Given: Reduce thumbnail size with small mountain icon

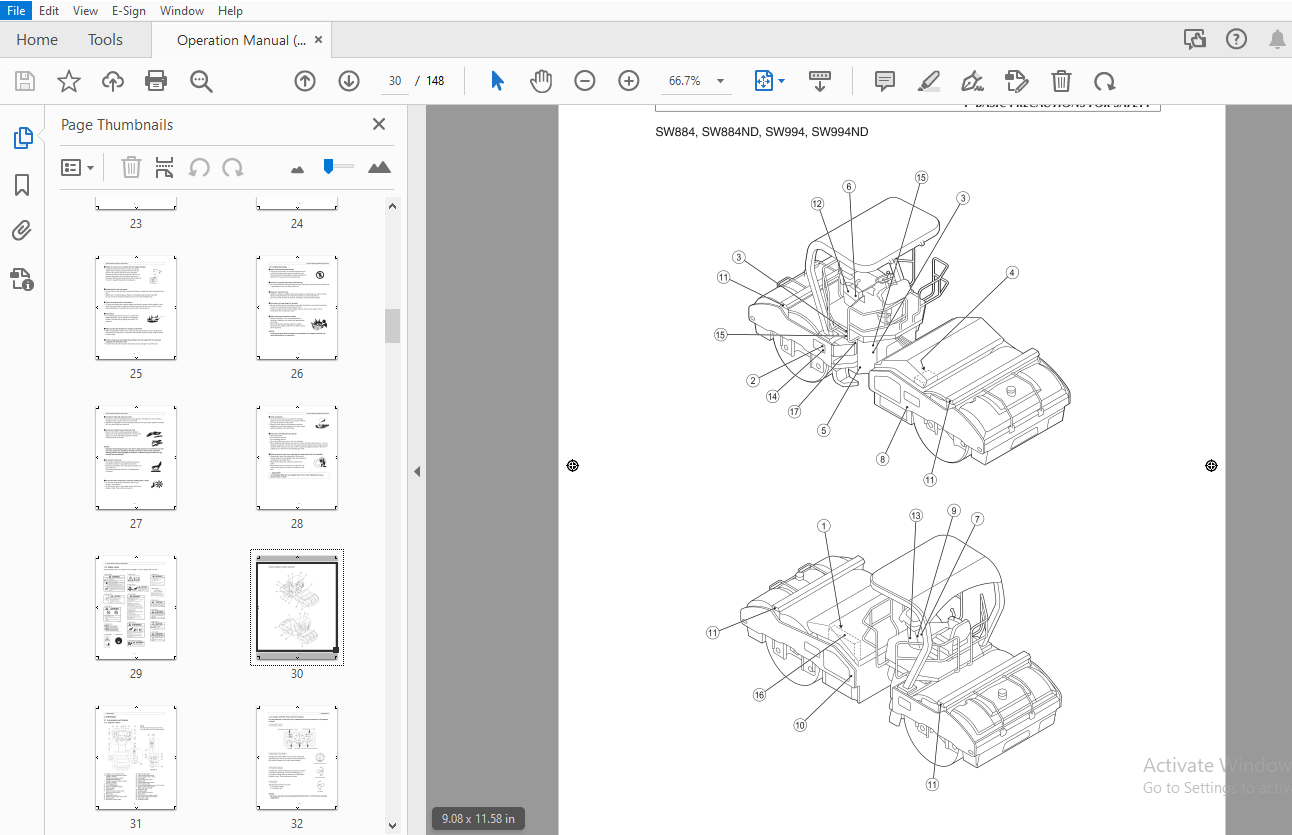Looking at the screenshot, I should (x=297, y=169).
